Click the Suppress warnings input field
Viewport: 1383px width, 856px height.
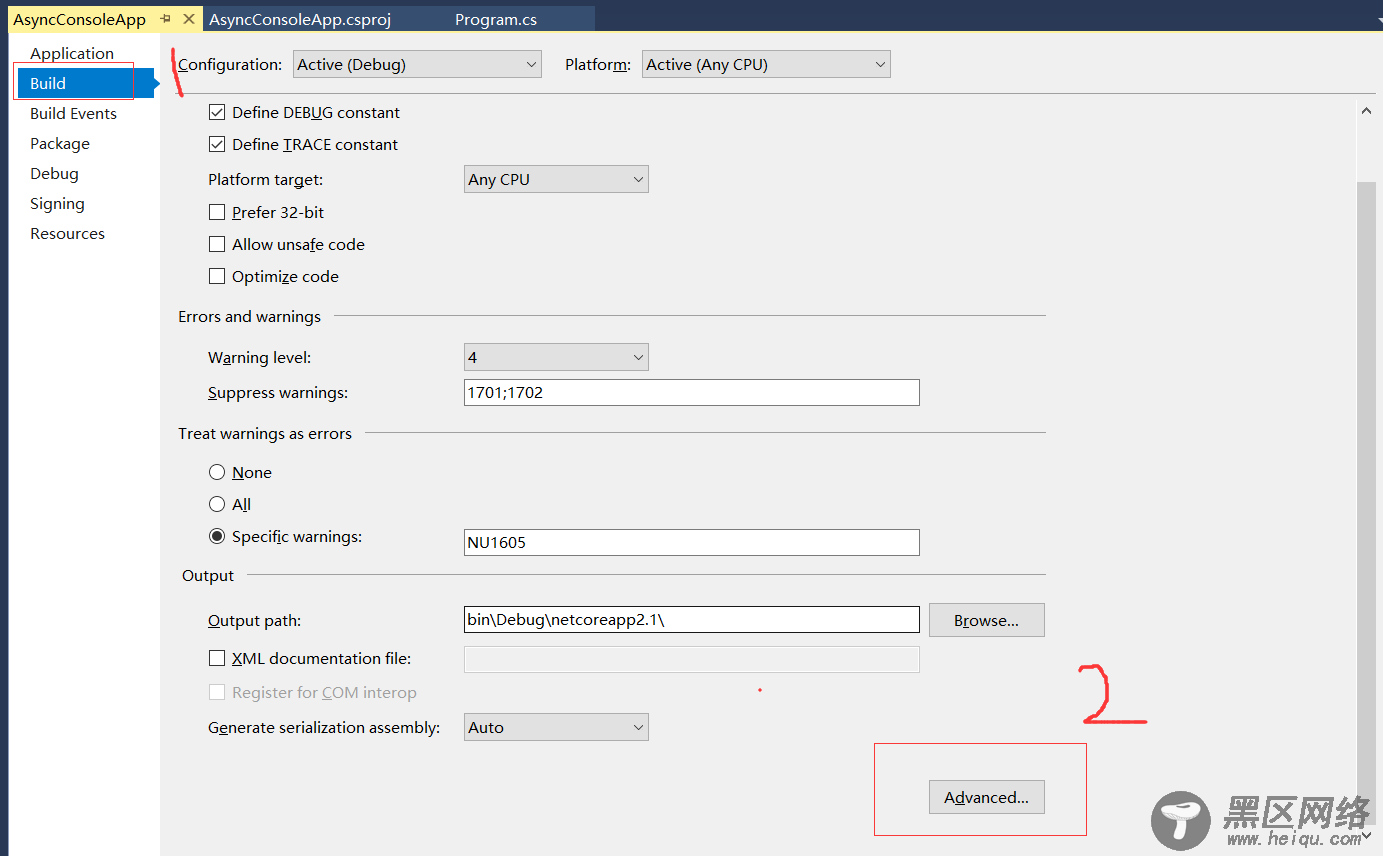(691, 392)
